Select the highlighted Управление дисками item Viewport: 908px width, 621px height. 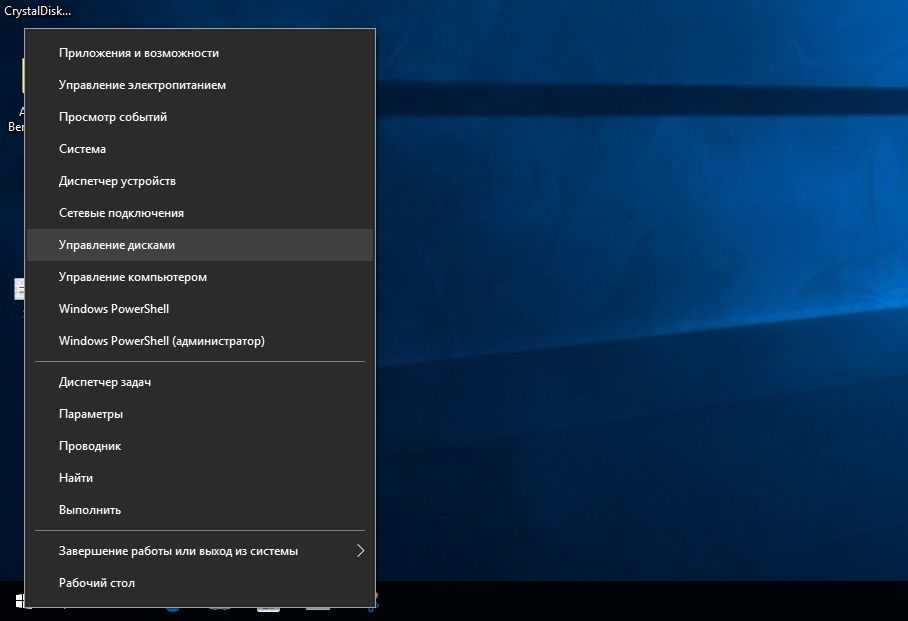(117, 245)
